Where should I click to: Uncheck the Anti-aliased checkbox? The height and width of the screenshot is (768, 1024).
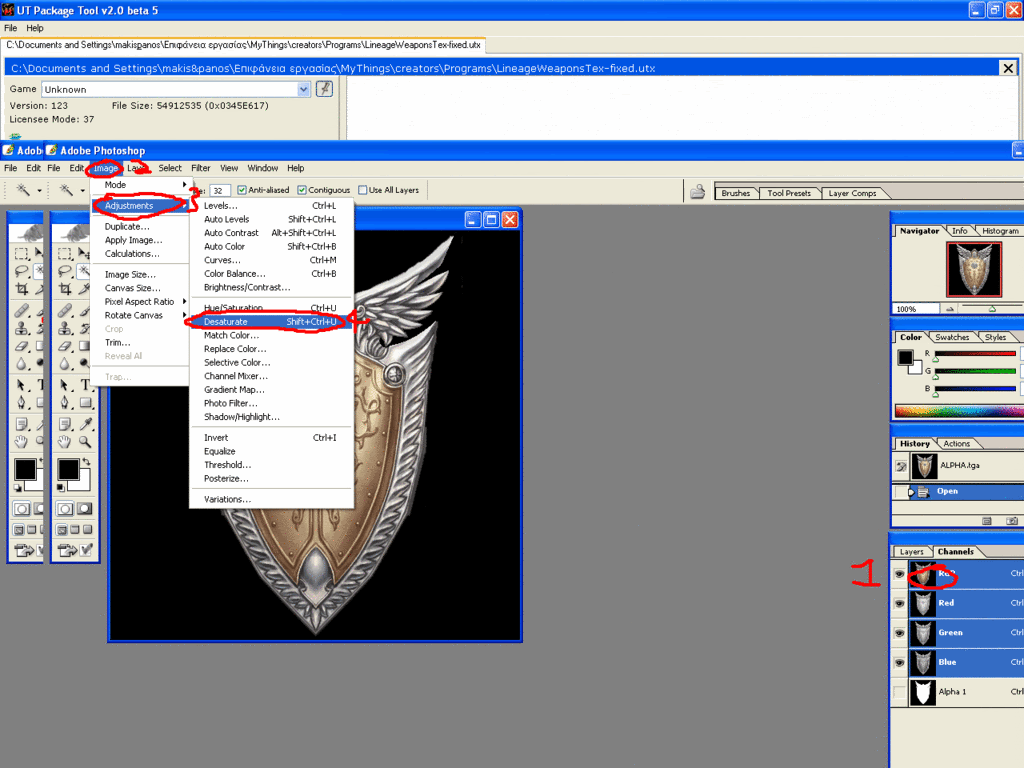coord(242,190)
